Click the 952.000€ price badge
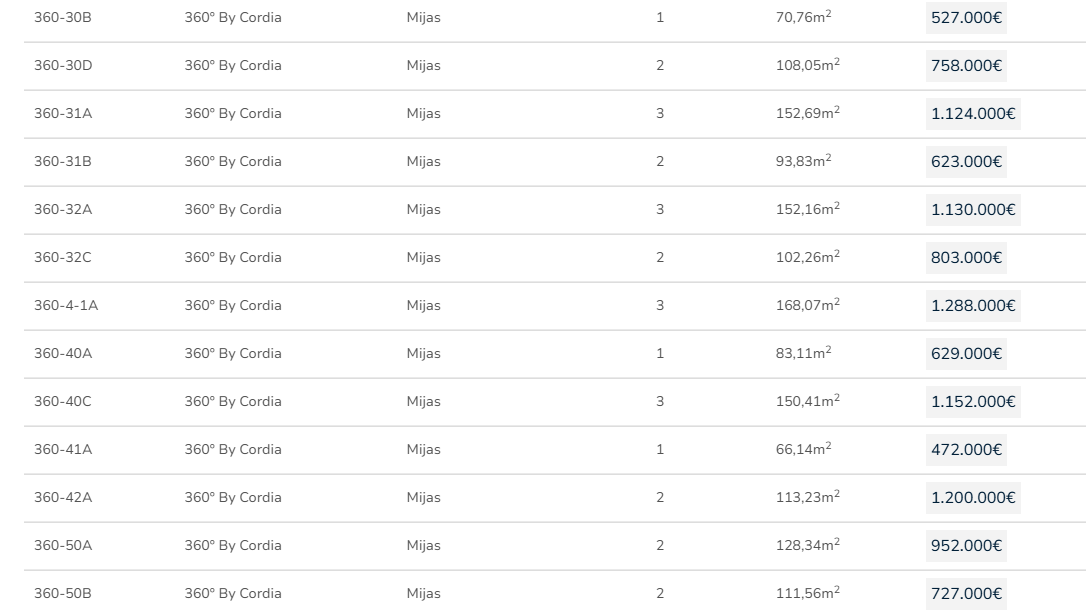This screenshot has height=615, width=1086. click(966, 546)
